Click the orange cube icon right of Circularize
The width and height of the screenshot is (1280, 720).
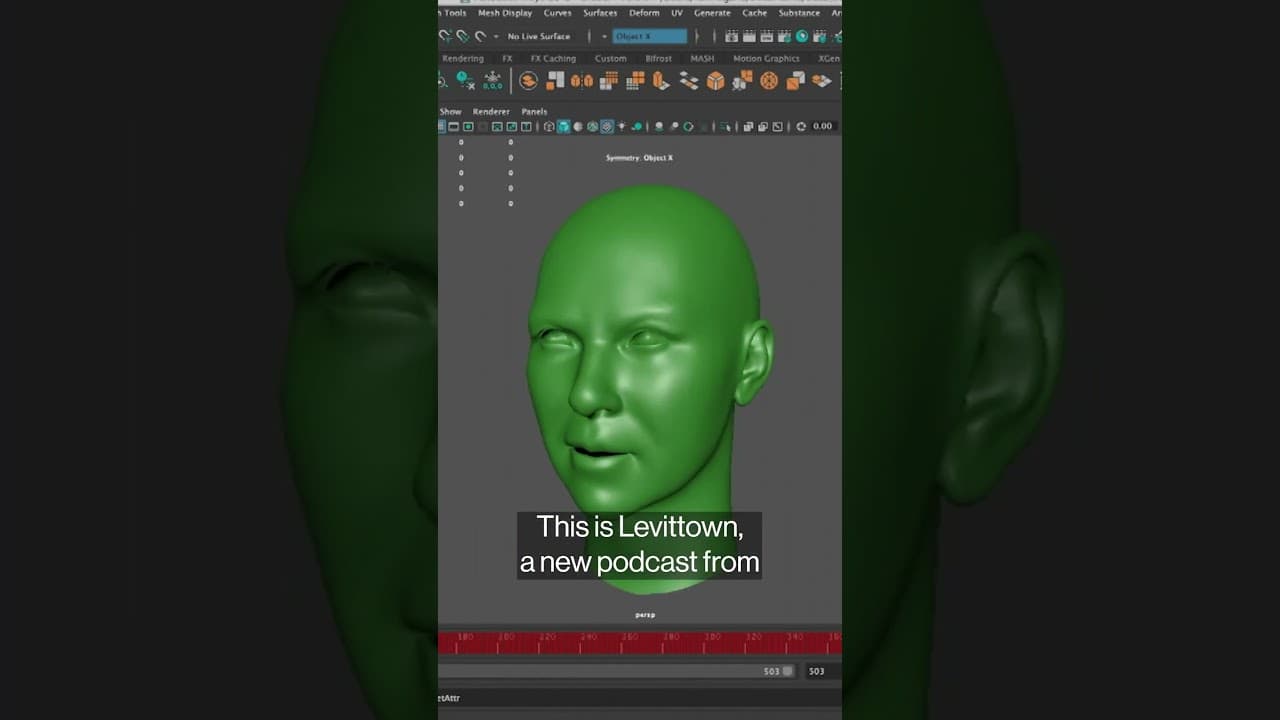(796, 81)
